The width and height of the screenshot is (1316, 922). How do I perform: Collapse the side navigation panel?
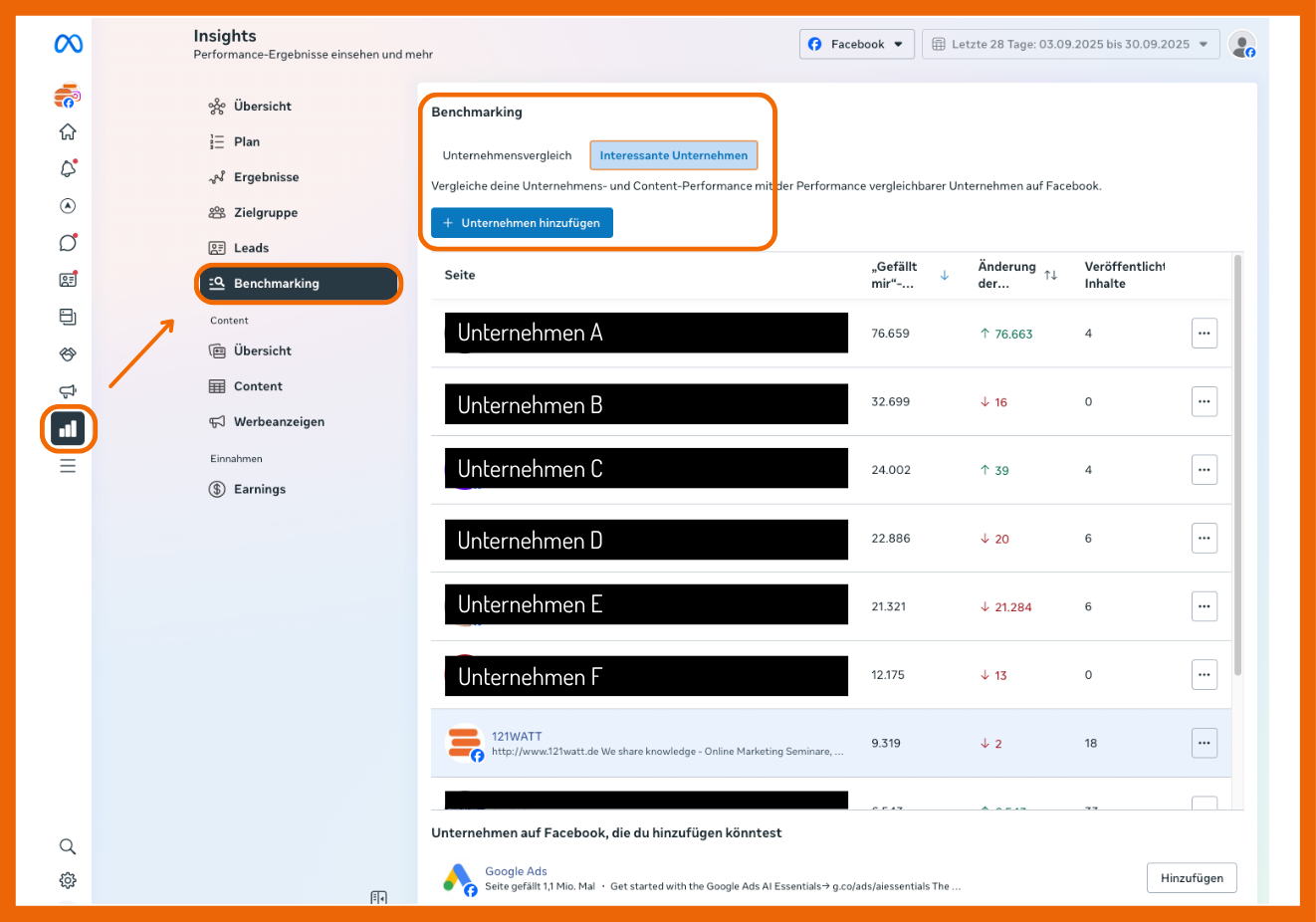click(378, 898)
